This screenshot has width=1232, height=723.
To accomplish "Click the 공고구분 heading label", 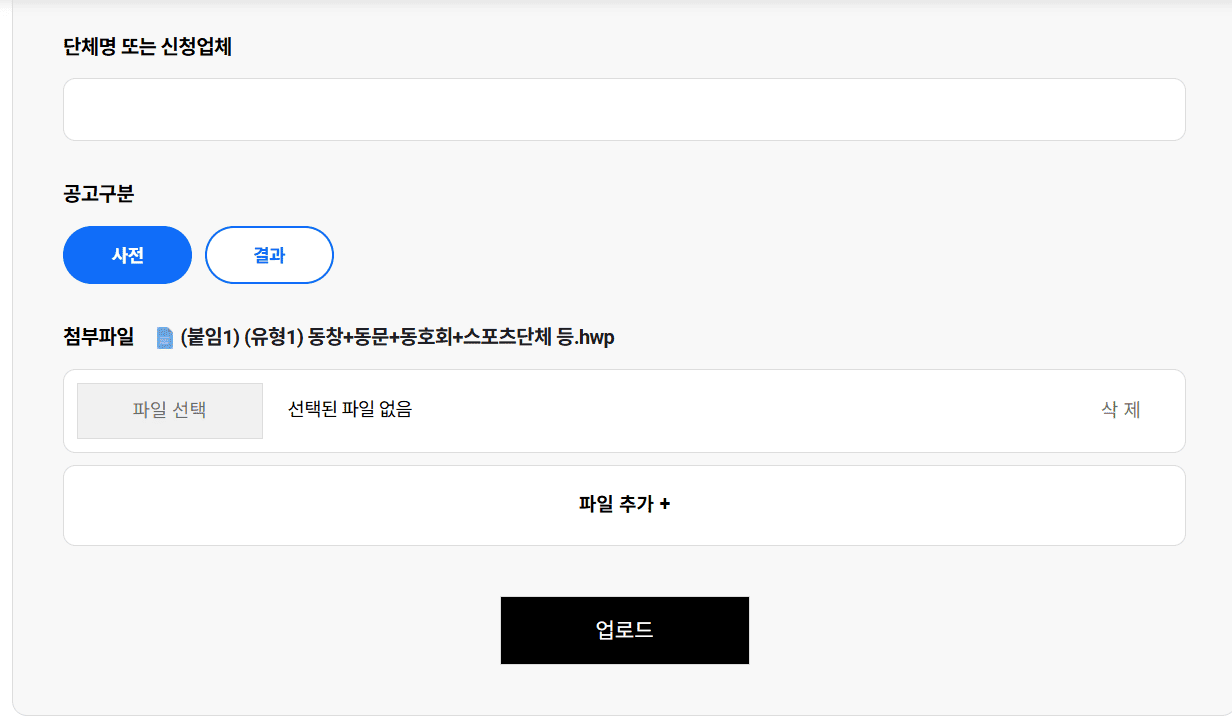I will tap(98, 194).
